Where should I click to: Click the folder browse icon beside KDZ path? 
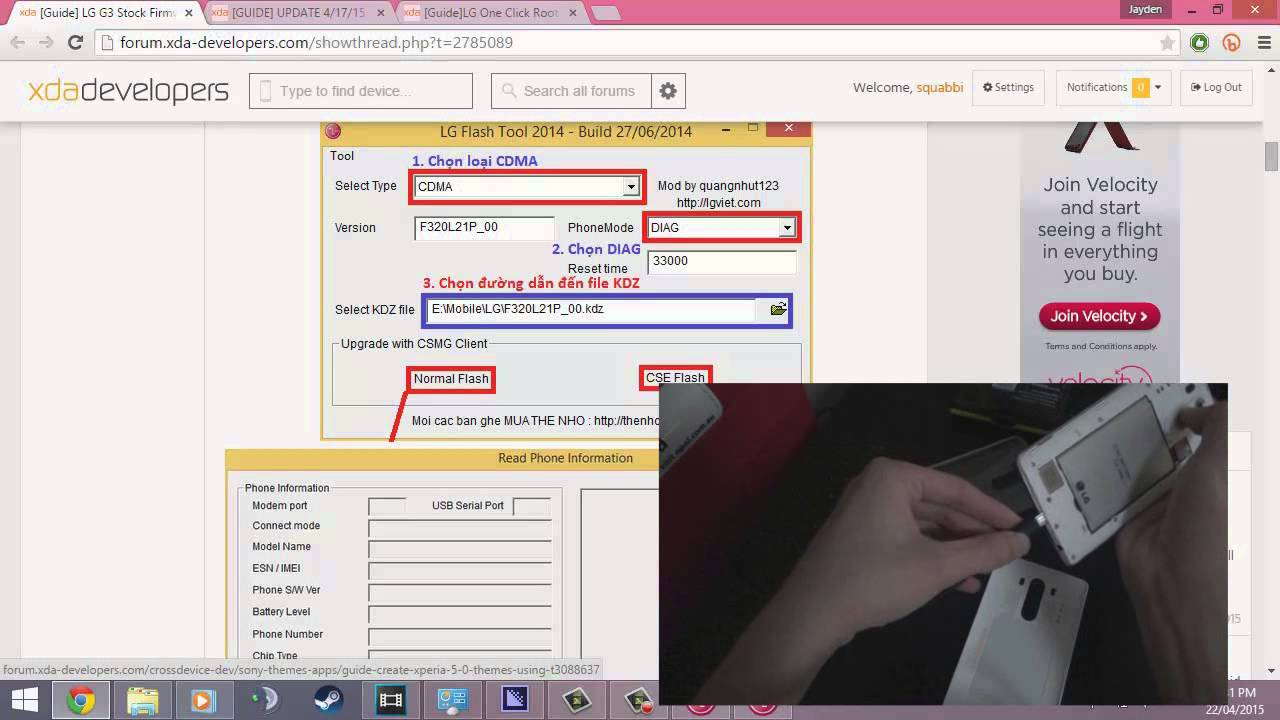point(778,310)
